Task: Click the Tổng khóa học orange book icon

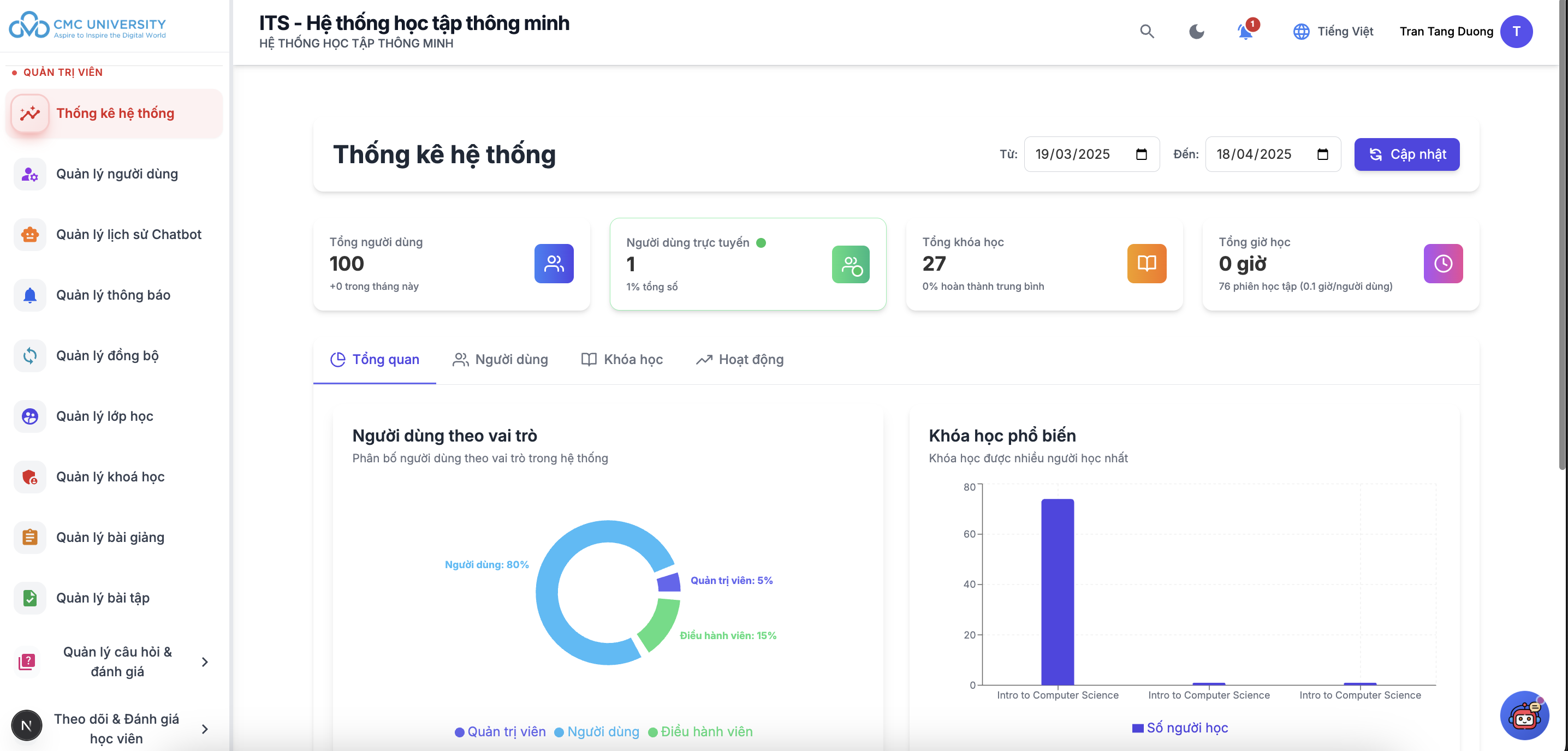Action: pyautogui.click(x=1146, y=264)
